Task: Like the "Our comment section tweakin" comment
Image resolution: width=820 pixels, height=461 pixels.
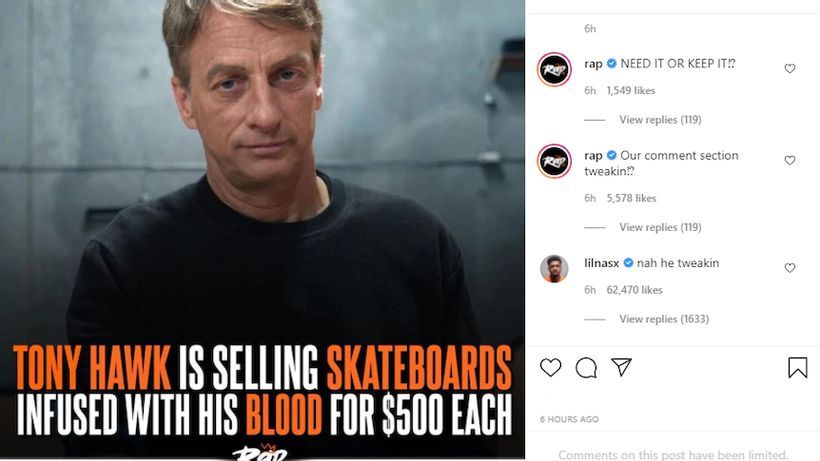Action: coord(790,161)
